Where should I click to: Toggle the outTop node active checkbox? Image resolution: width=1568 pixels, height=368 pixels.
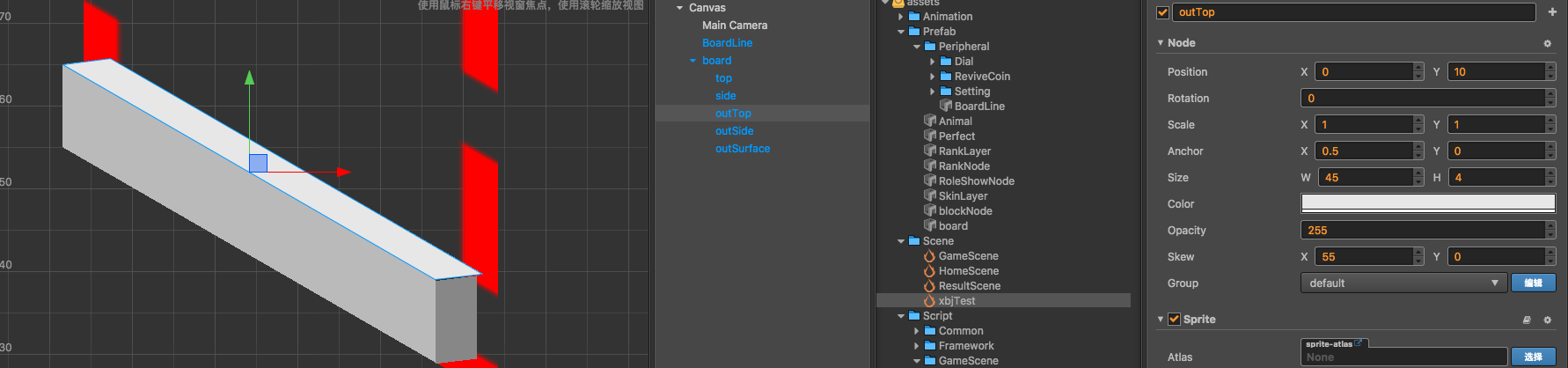click(1162, 12)
